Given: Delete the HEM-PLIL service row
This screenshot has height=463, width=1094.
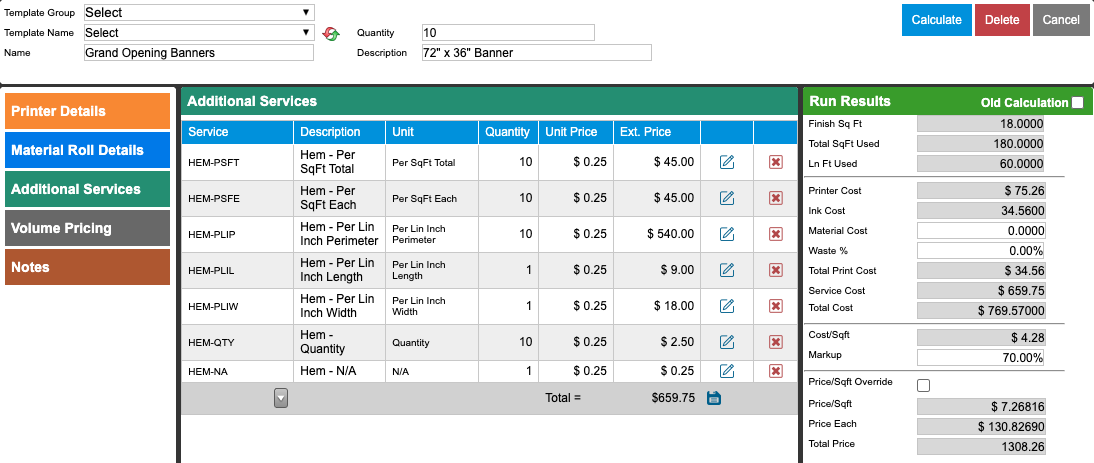Looking at the screenshot, I should point(775,270).
